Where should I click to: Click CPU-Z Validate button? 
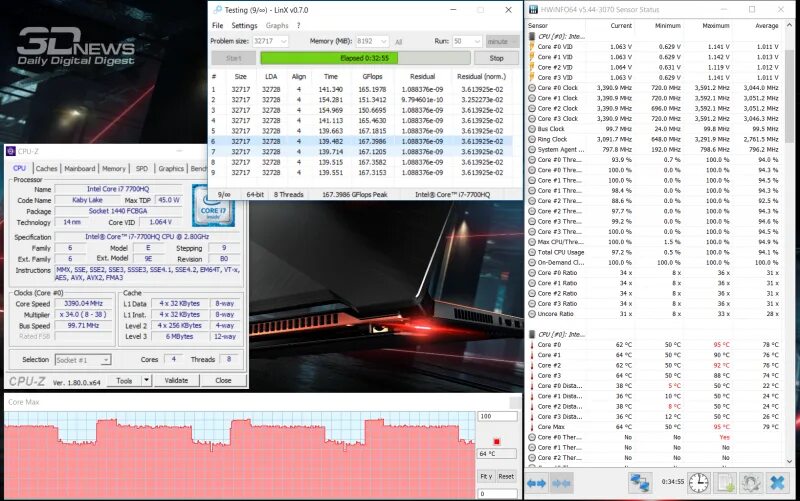tap(176, 380)
